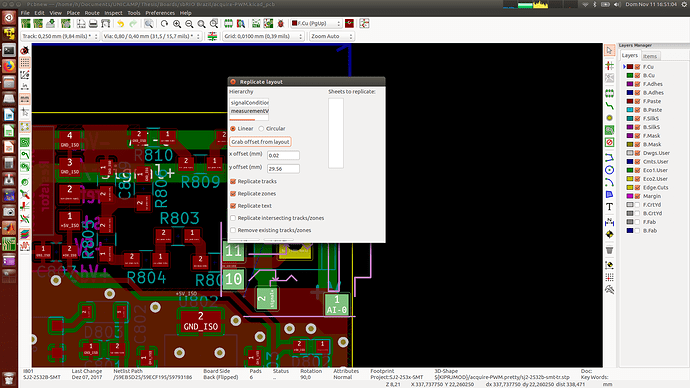Open the Route menu
Viewport: 690px width, 388px height.
(92, 13)
